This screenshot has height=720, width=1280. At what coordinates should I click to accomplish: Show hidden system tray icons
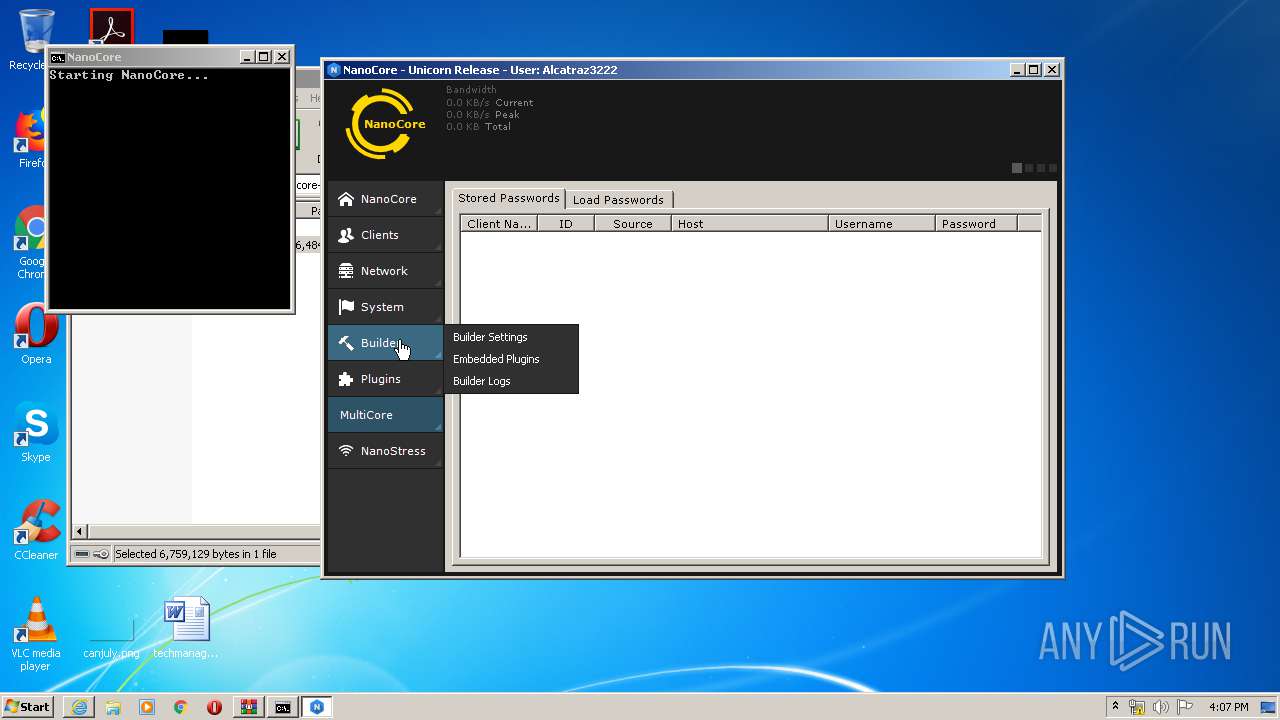coord(1115,707)
